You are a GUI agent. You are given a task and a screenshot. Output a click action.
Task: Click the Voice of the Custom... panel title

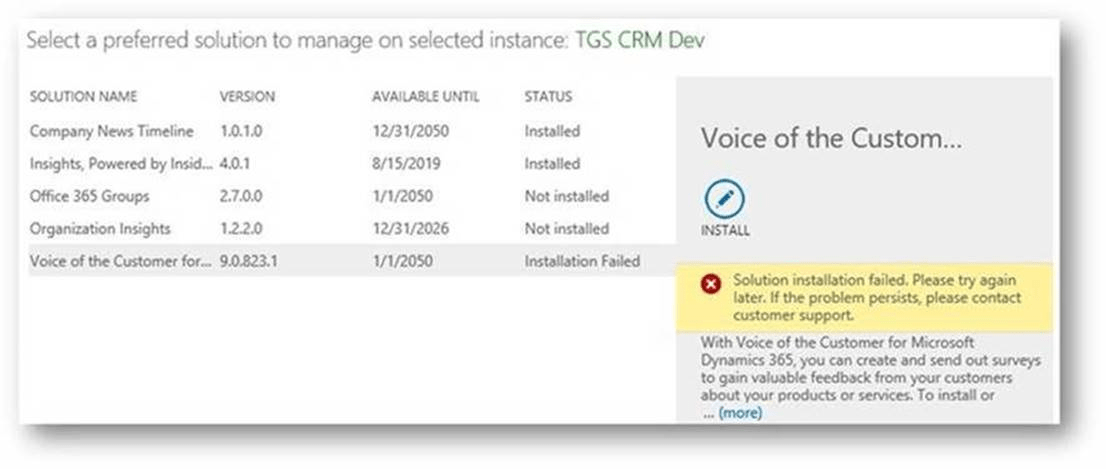click(831, 139)
